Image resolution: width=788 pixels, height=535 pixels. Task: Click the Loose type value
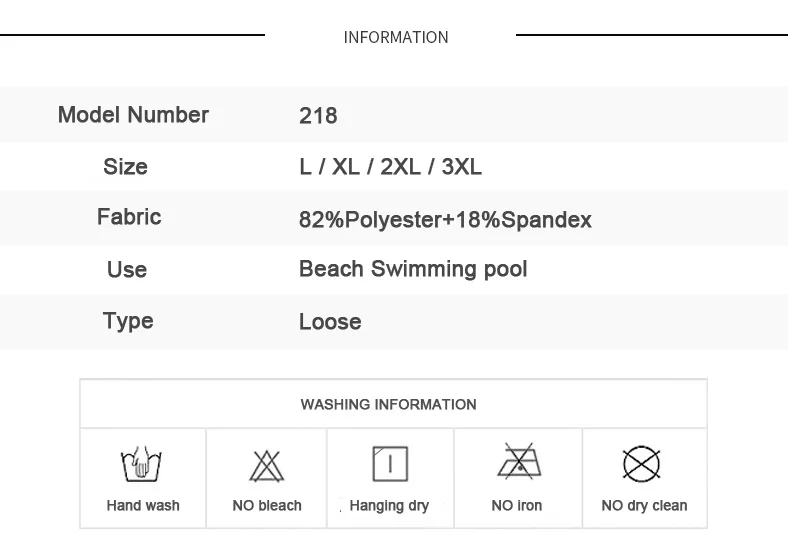click(330, 322)
